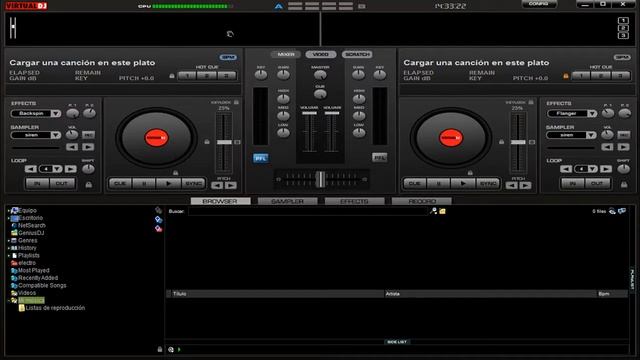Toggle the small square beside left pitch slider

pos(237,142)
